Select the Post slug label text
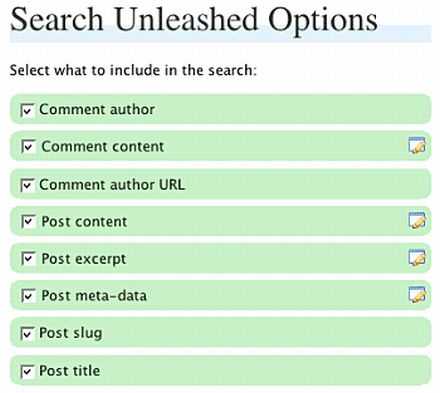The image size is (440, 393). pos(71,333)
